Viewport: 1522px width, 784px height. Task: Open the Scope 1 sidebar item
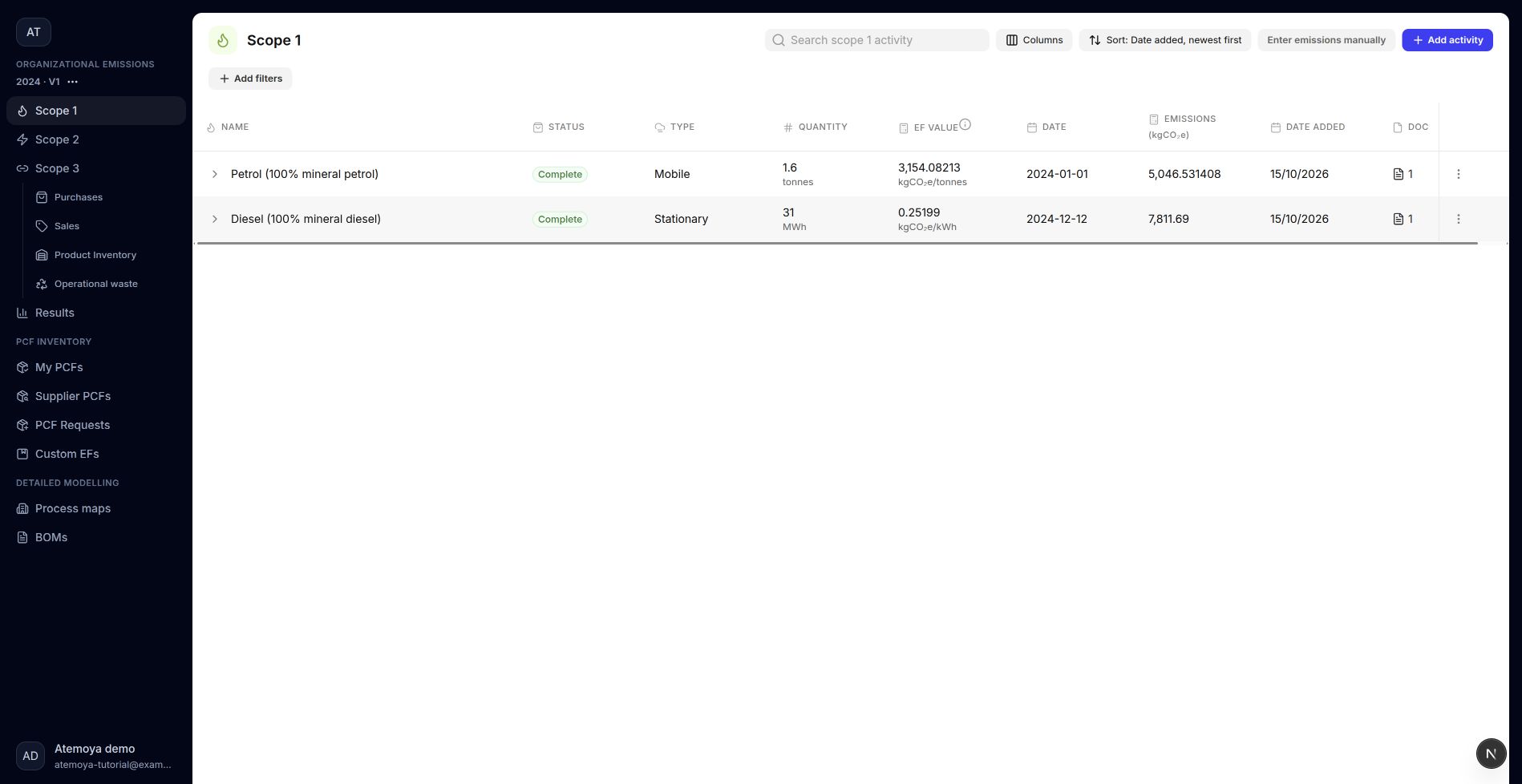point(96,111)
